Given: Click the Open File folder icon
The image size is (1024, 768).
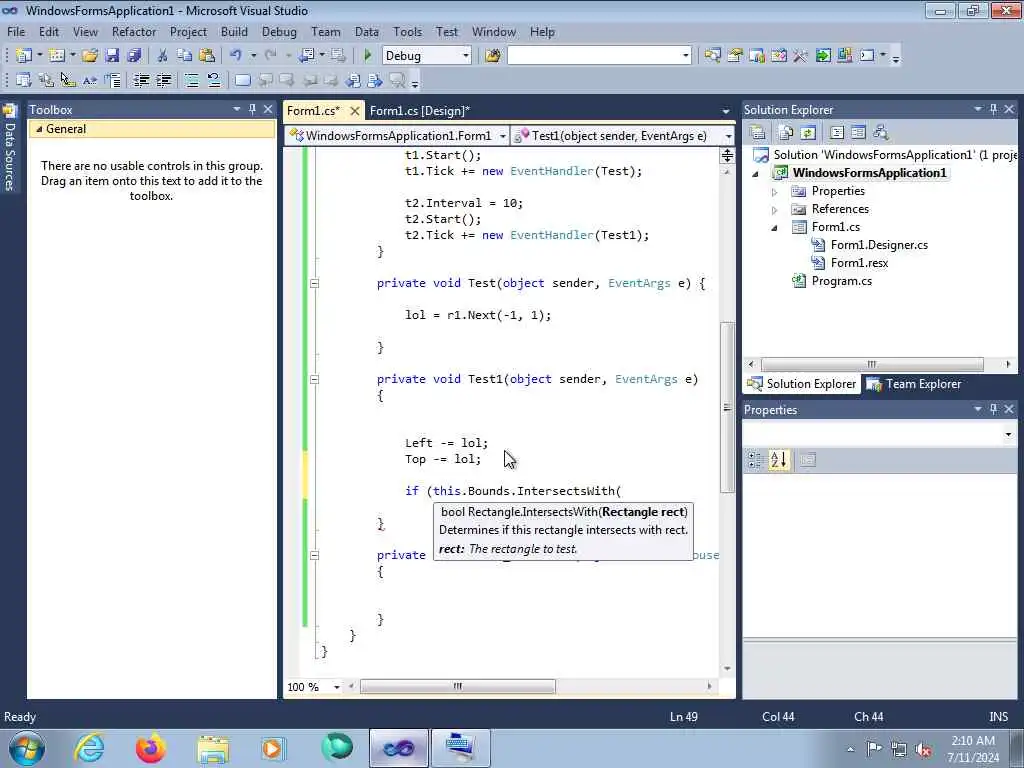Looking at the screenshot, I should [x=90, y=56].
